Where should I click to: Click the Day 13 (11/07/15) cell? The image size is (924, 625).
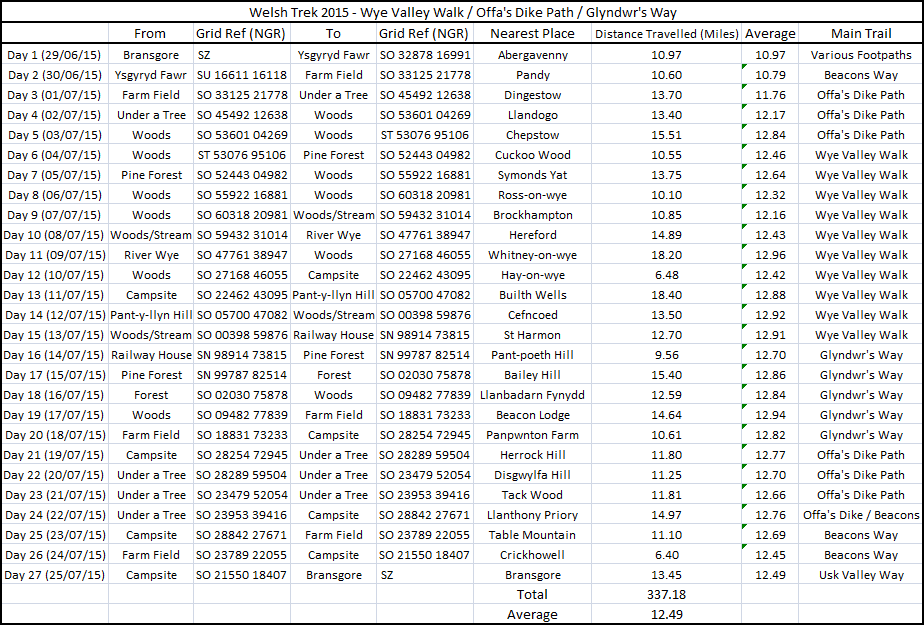[55, 295]
